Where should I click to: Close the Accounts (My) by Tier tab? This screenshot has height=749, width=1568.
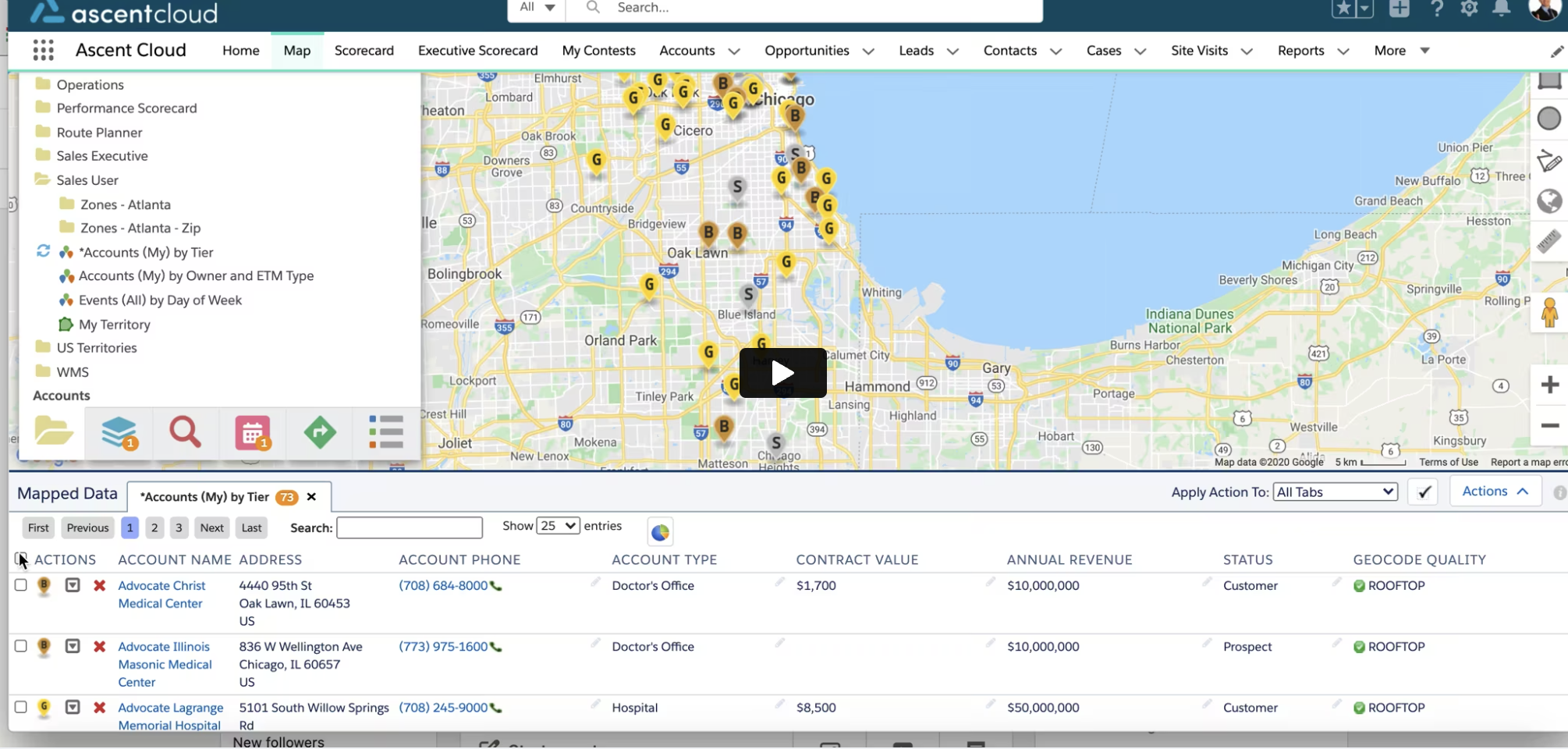[x=311, y=497]
